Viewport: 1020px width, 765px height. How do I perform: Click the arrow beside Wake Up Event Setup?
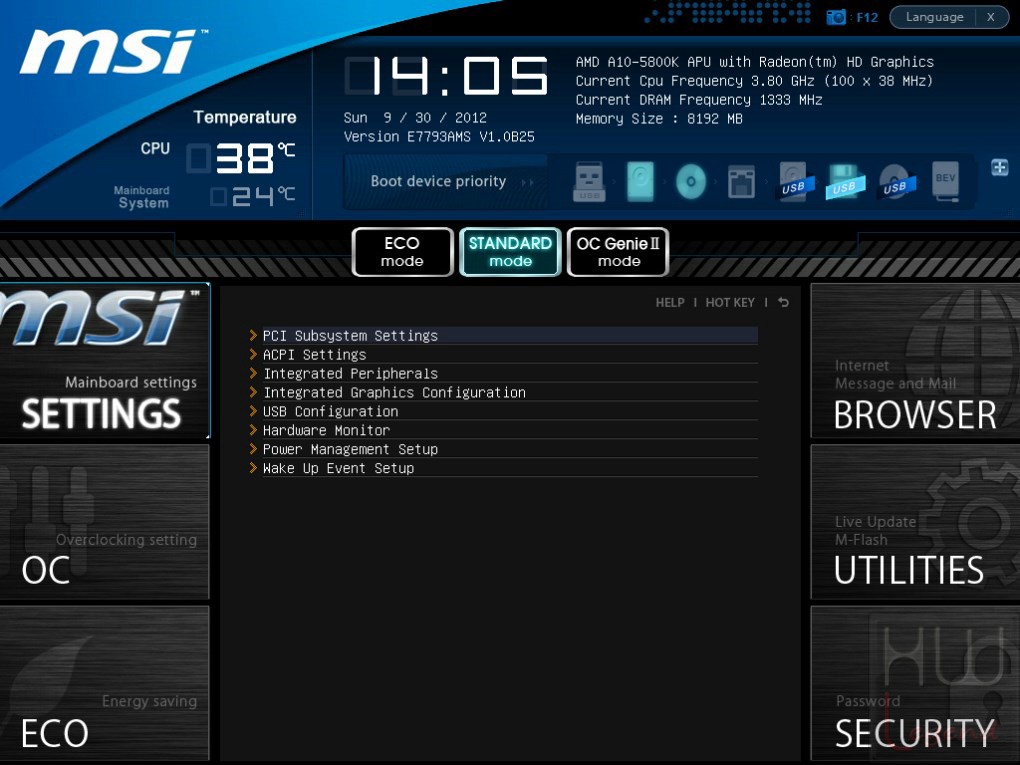coord(253,467)
